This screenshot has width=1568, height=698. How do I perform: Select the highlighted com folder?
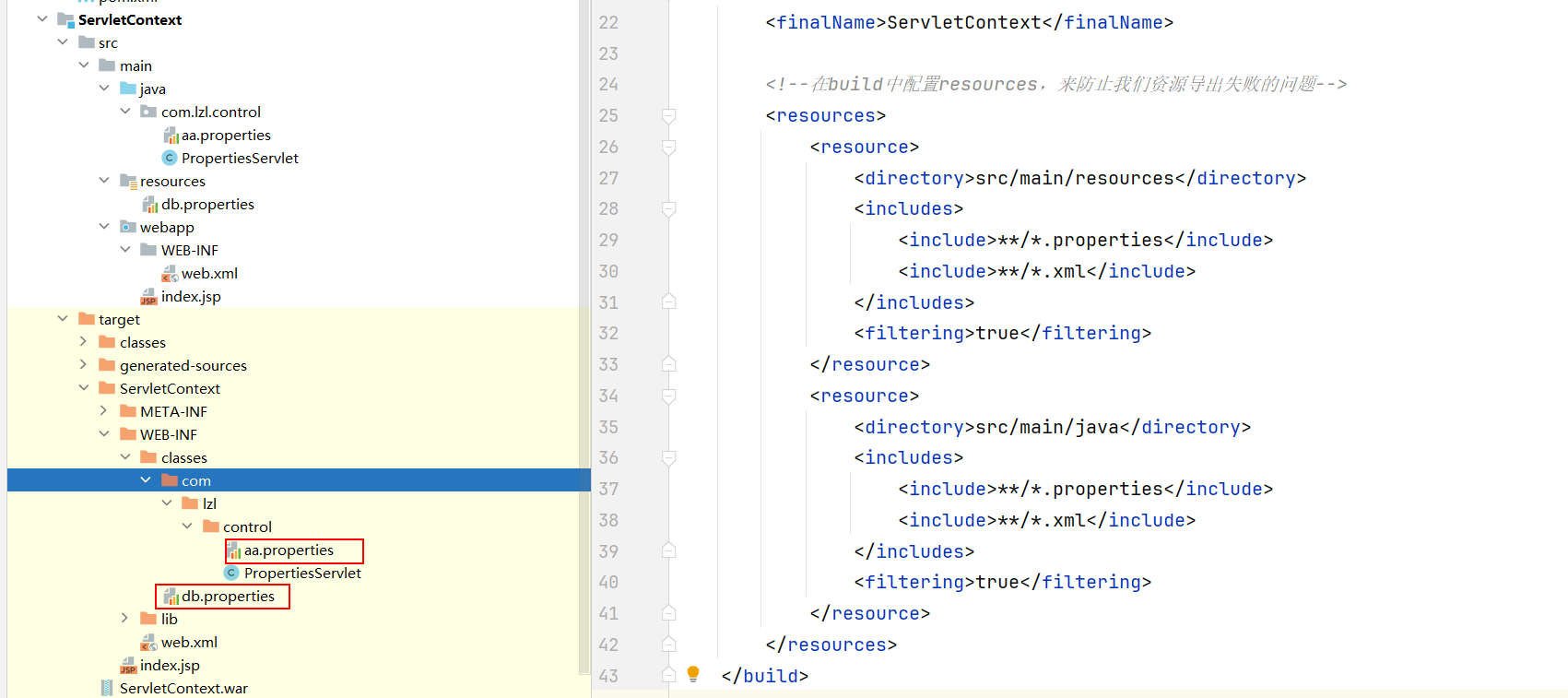tap(195, 480)
